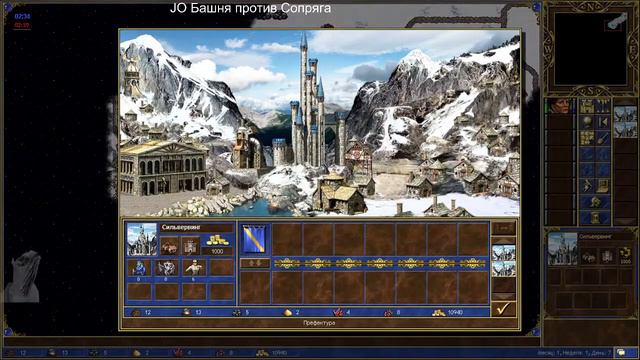Open the quest log globe button
640x360 pixels.
tap(587, 122)
